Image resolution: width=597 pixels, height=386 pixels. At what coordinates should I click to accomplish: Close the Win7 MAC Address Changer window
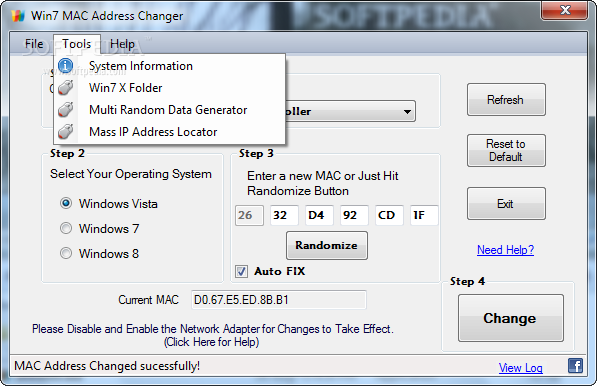coord(565,10)
